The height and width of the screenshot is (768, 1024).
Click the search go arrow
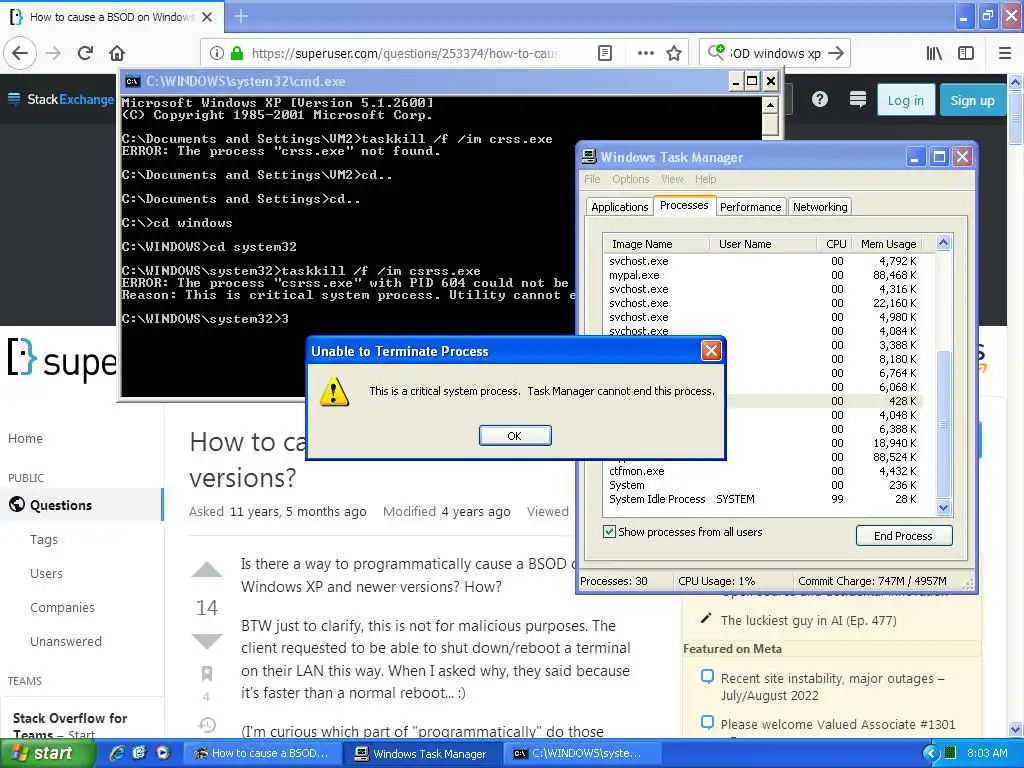click(x=836, y=54)
